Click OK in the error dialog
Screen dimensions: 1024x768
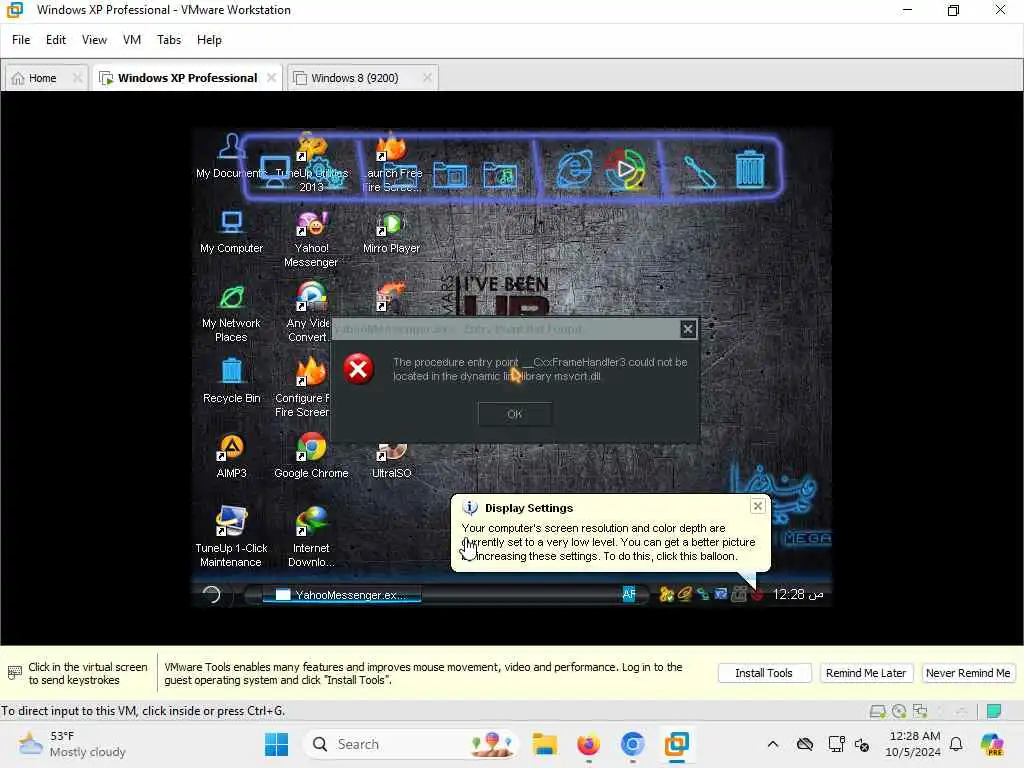[x=515, y=413]
